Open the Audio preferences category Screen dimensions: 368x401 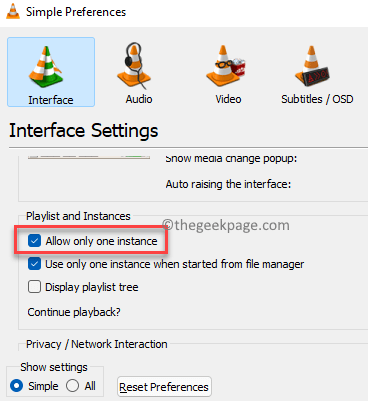(x=138, y=72)
